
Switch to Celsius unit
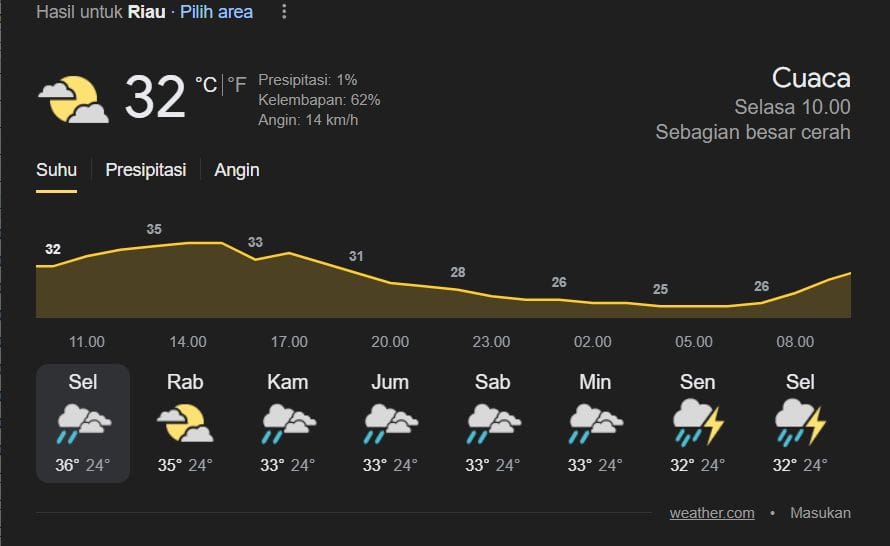coord(205,85)
